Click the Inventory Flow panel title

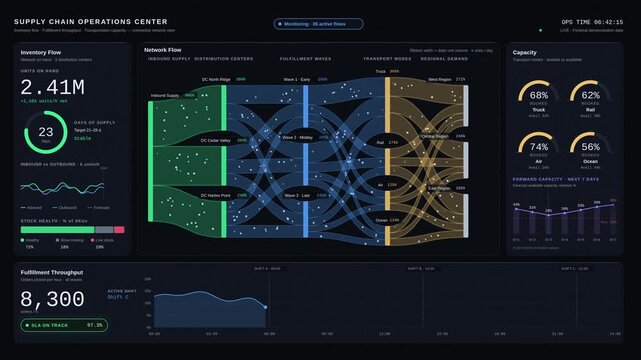point(41,52)
